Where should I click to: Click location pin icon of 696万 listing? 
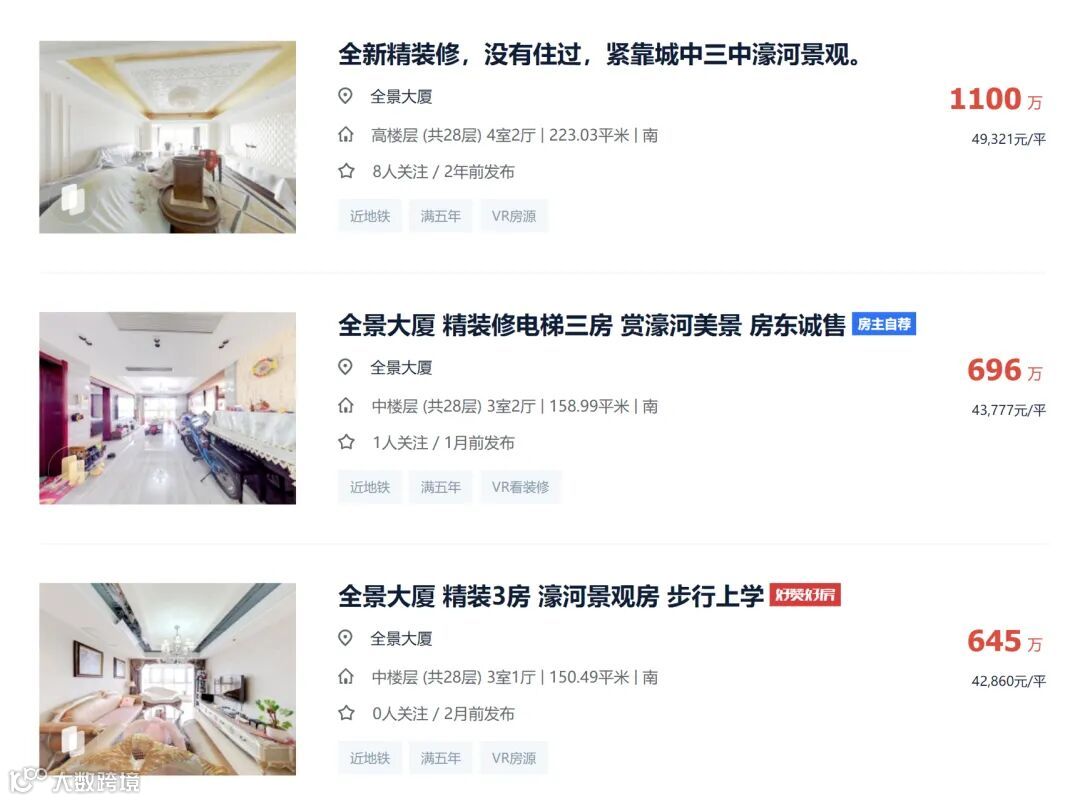coord(346,367)
